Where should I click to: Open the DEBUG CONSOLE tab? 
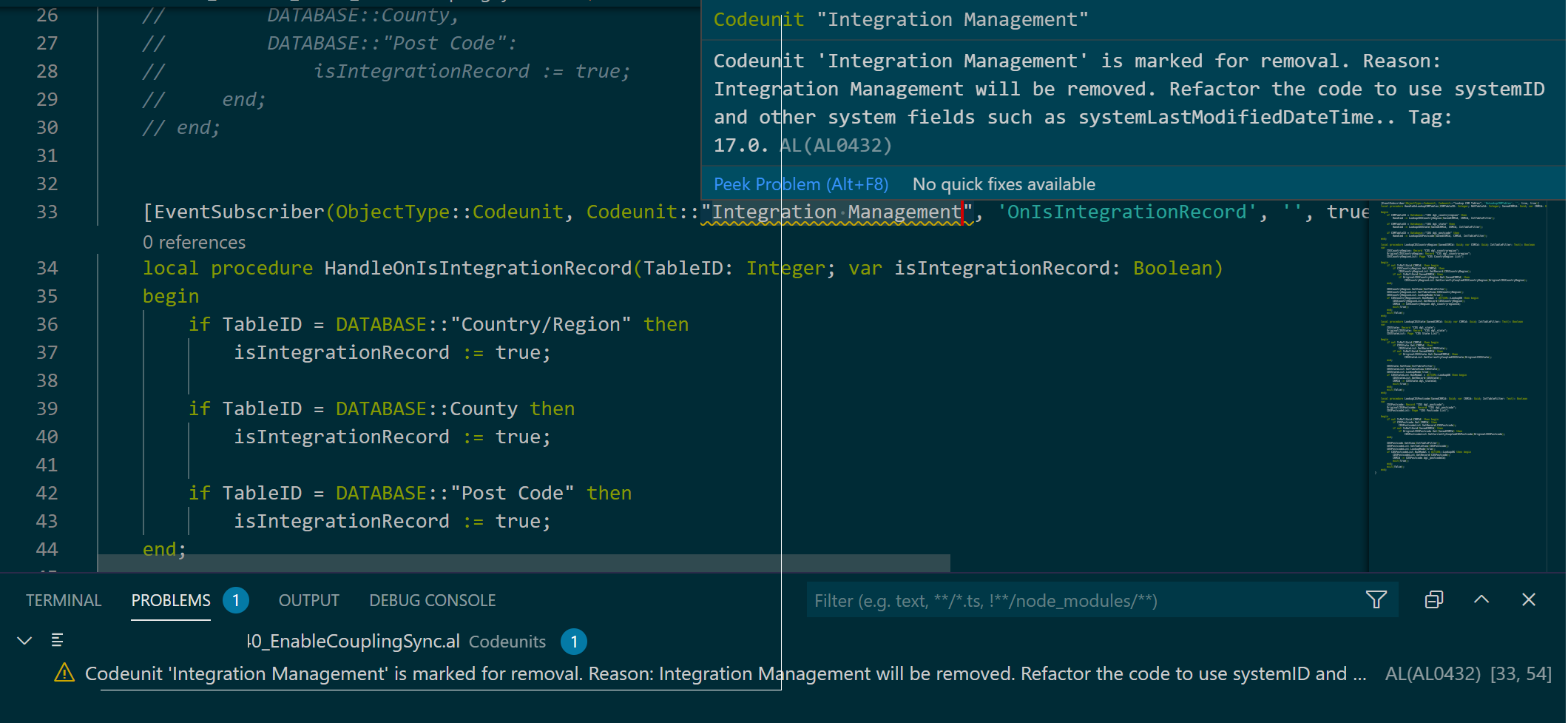click(432, 600)
